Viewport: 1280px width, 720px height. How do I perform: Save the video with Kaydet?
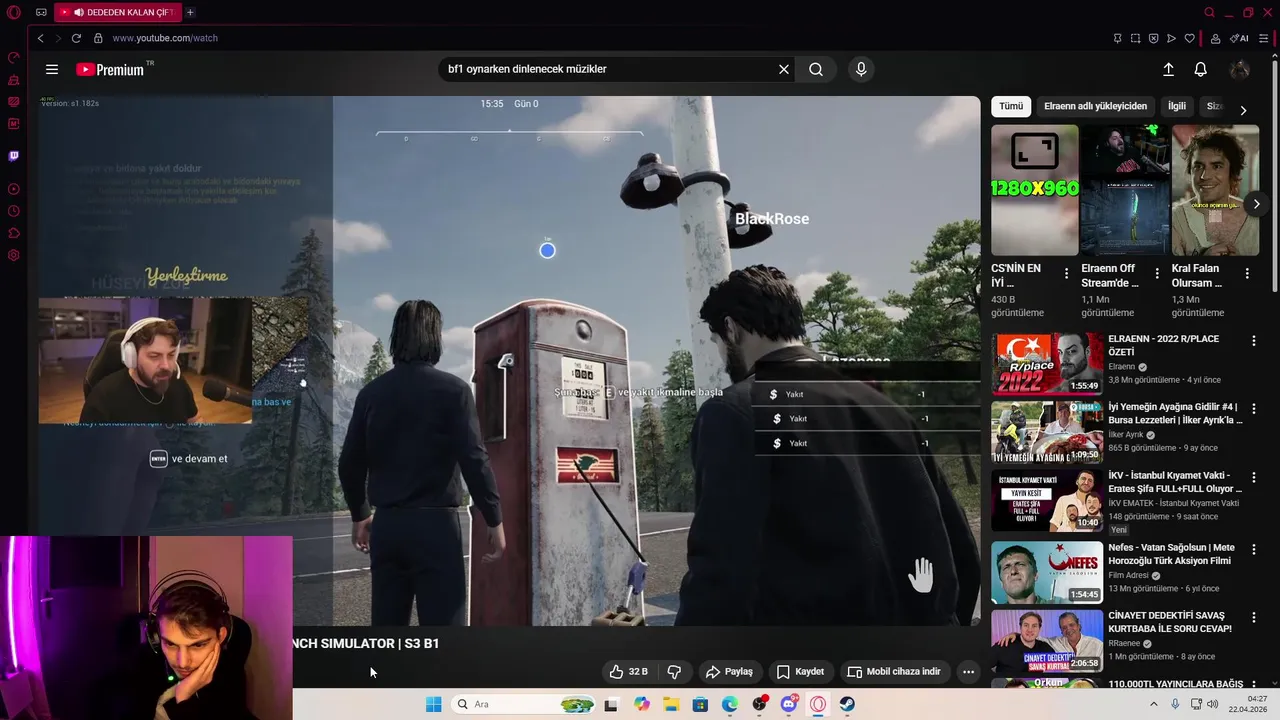pyautogui.click(x=801, y=672)
